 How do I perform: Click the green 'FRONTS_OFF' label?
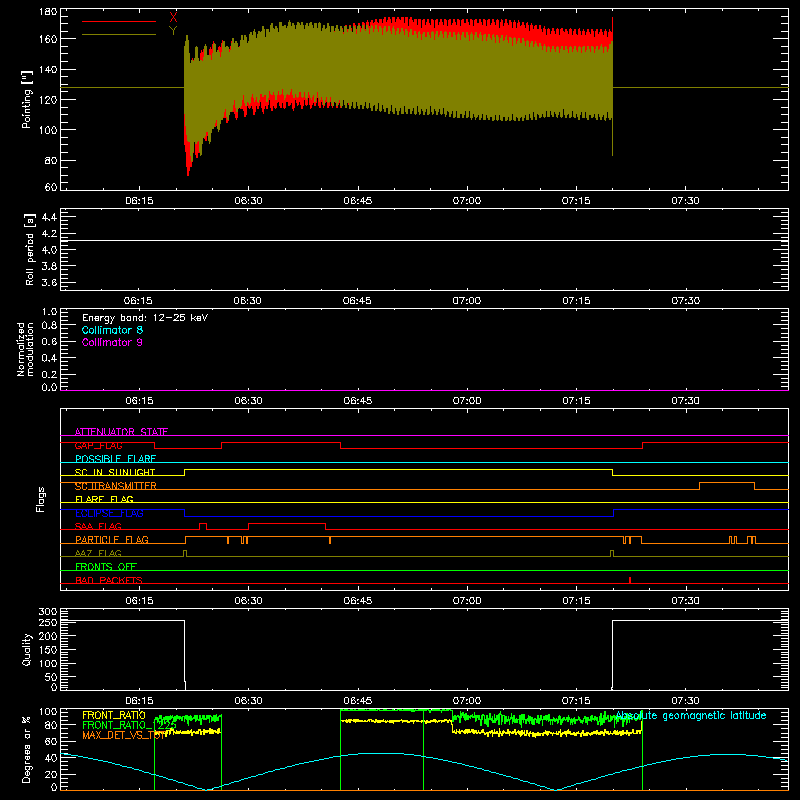point(106,566)
